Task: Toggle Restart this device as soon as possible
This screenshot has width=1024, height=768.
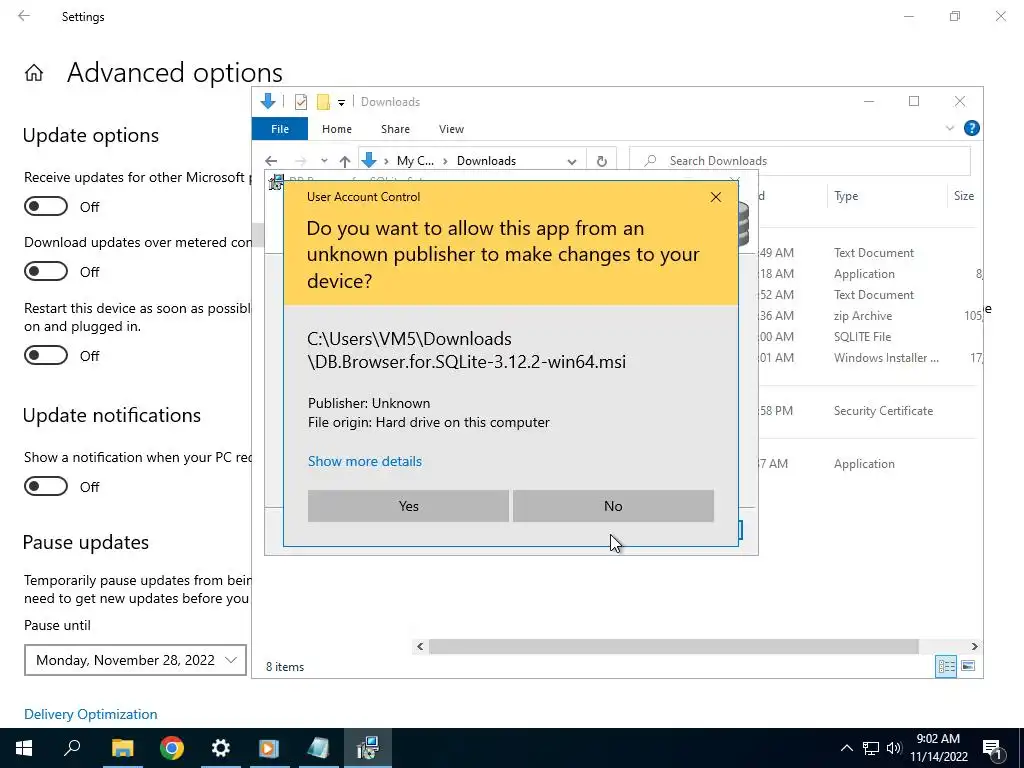Action: tap(46, 355)
